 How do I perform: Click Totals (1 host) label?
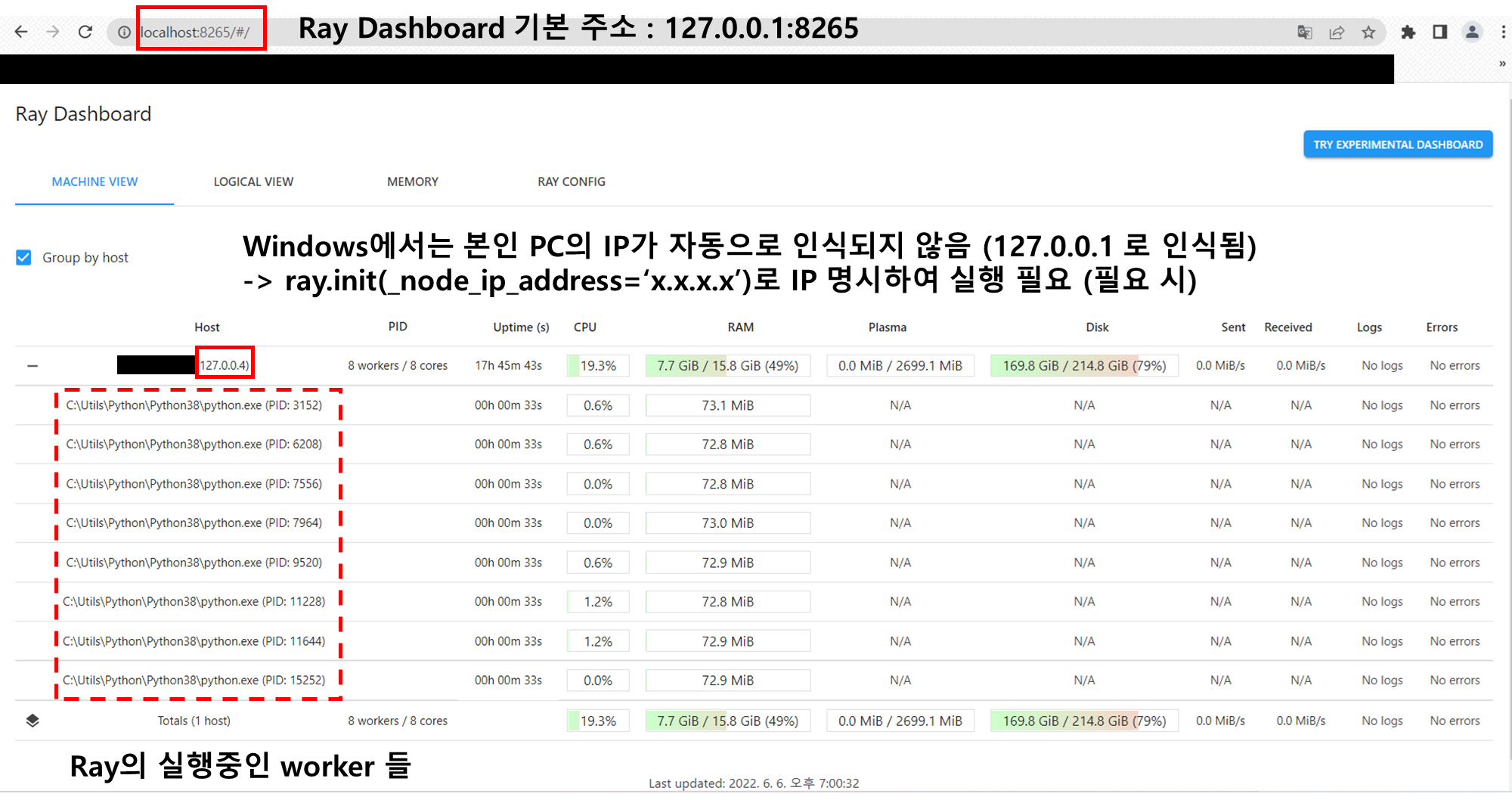(x=194, y=721)
